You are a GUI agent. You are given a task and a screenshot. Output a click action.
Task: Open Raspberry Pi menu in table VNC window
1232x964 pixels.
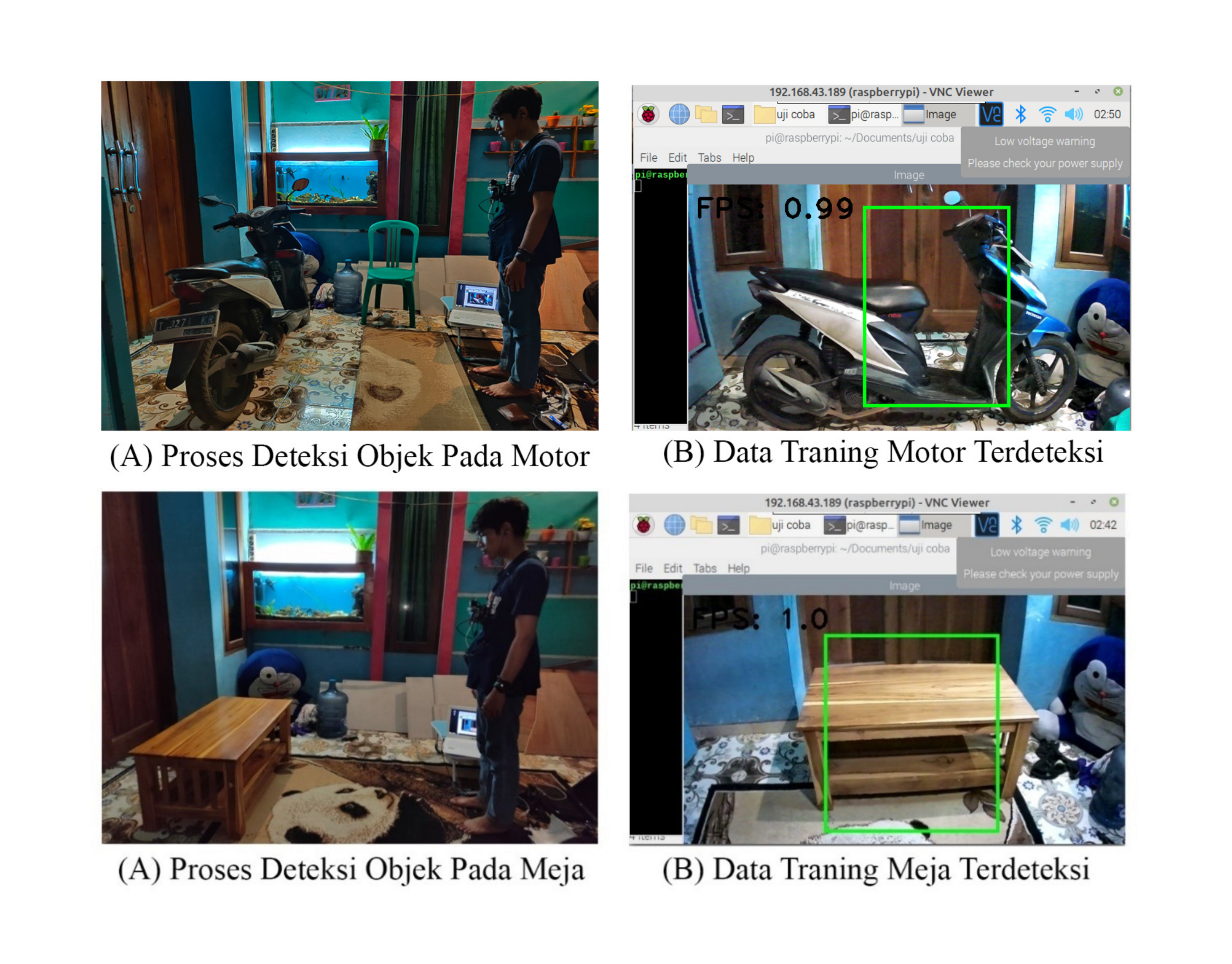point(643,525)
